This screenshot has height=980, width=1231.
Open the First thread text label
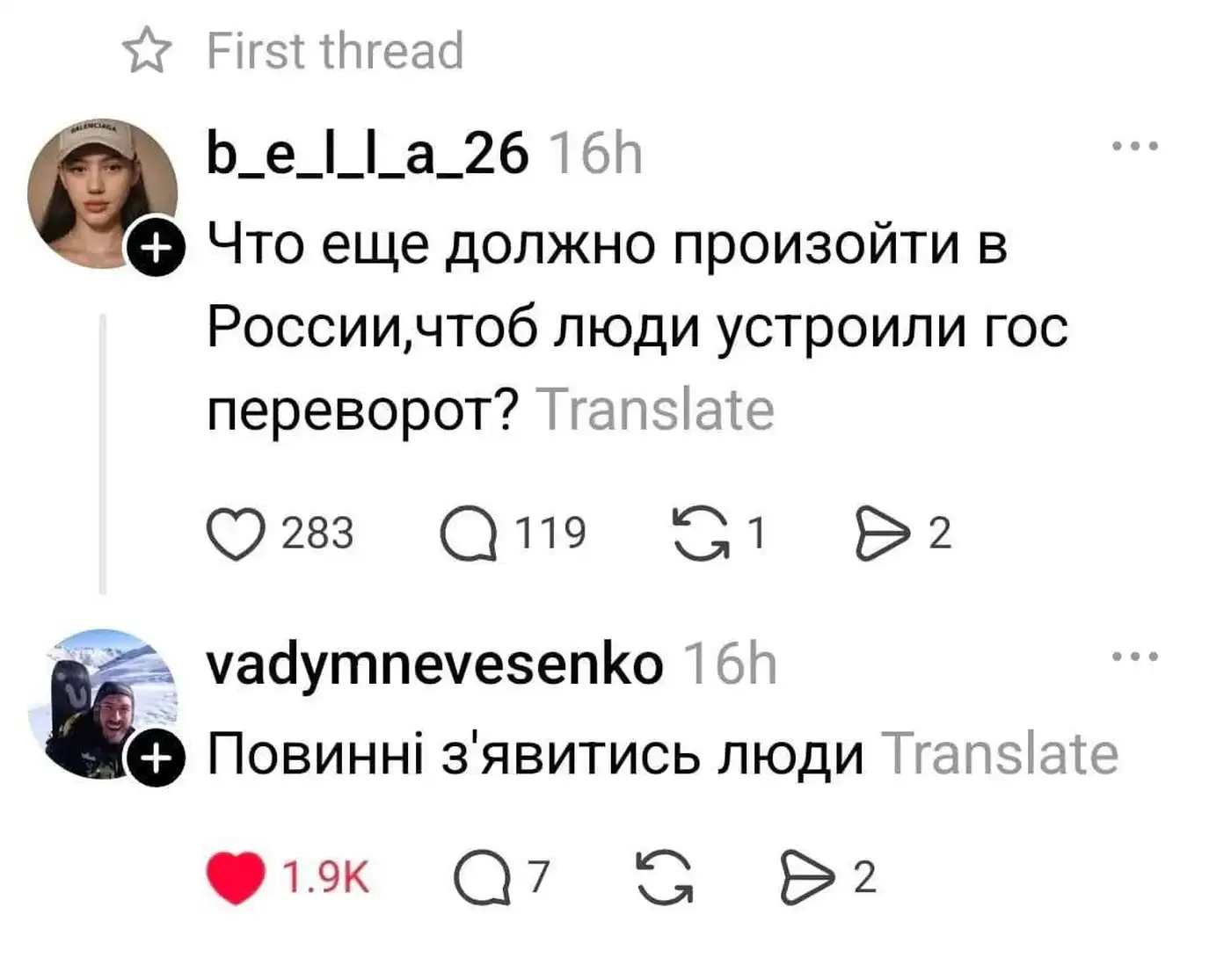click(335, 50)
